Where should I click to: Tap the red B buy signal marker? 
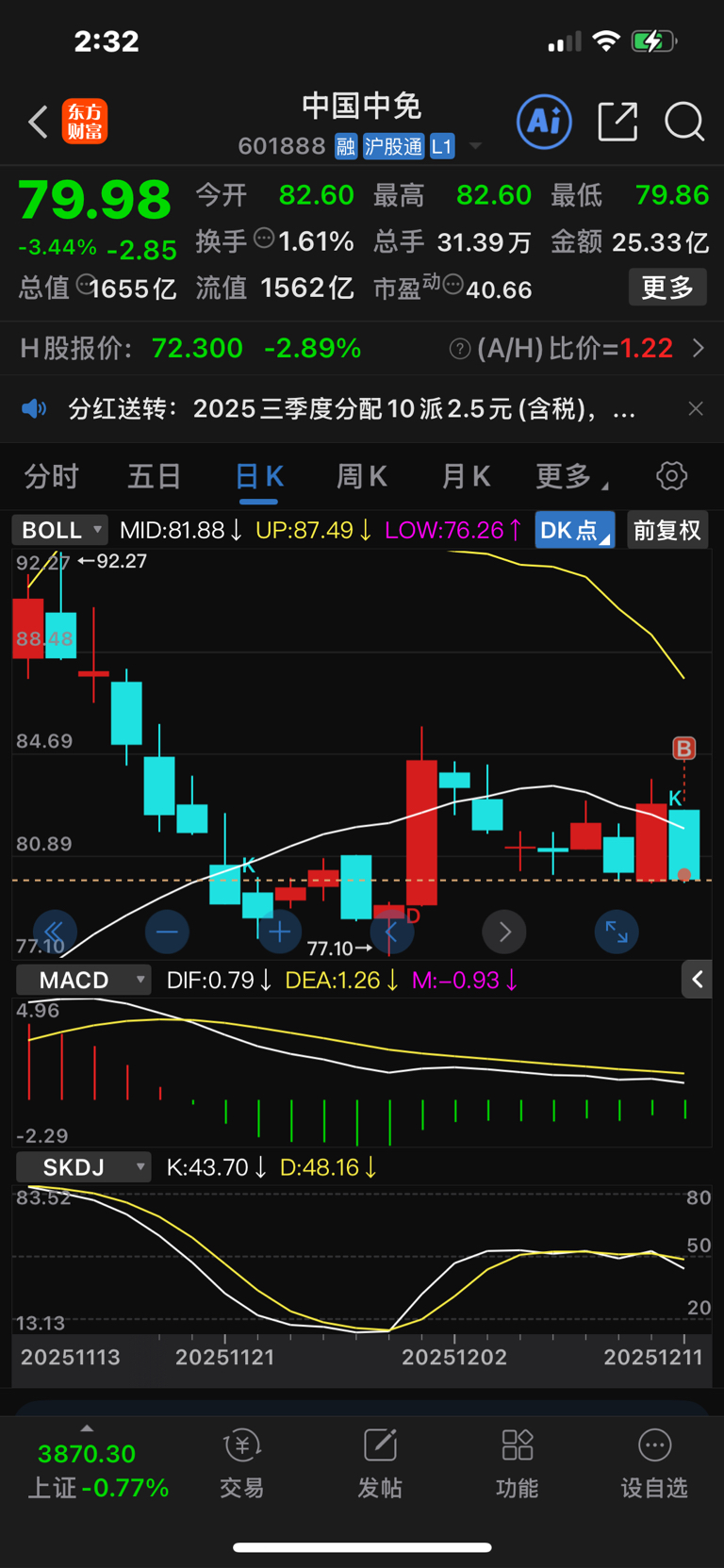[x=683, y=749]
